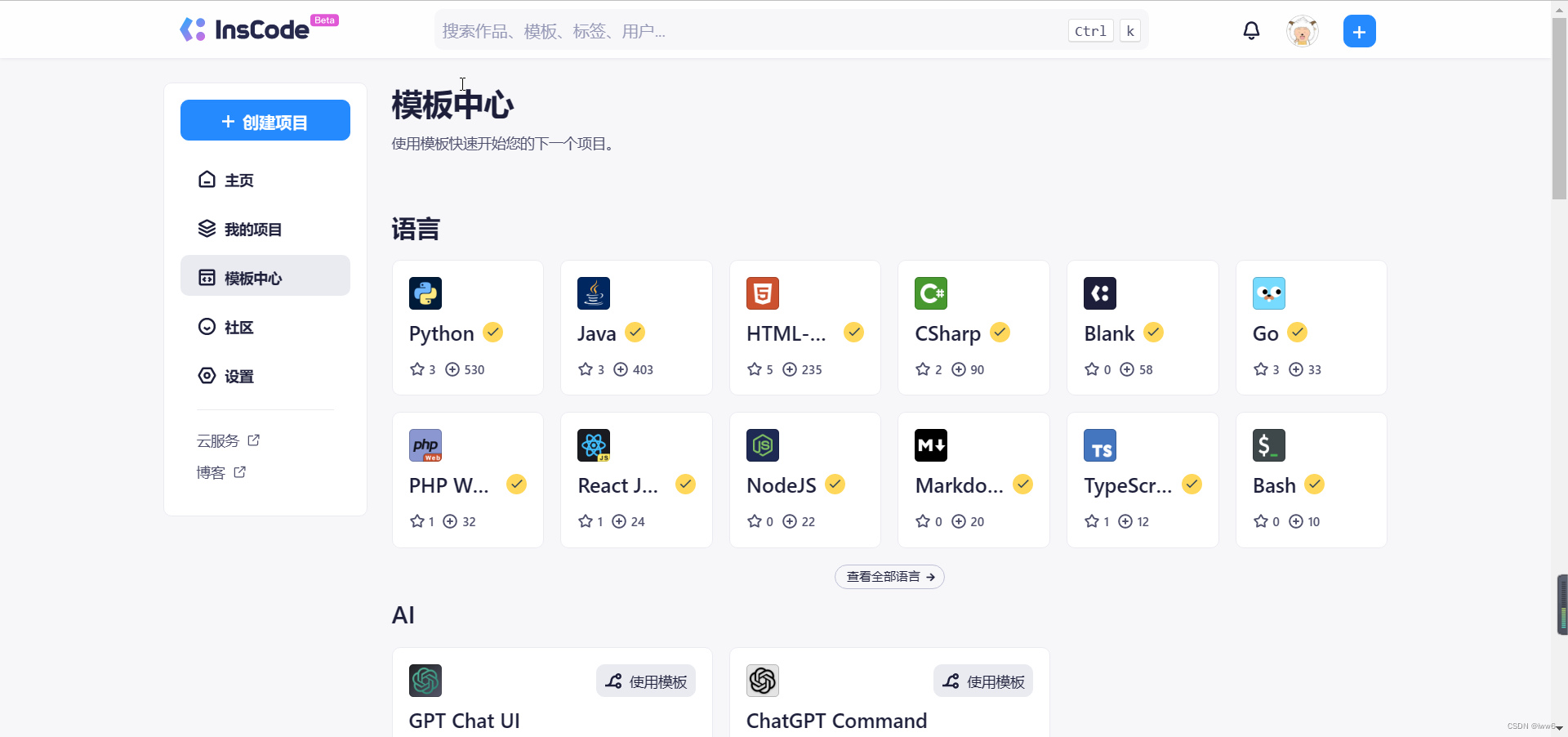
Task: Click the page vertical scrollbar thumb
Action: (x=1560, y=109)
